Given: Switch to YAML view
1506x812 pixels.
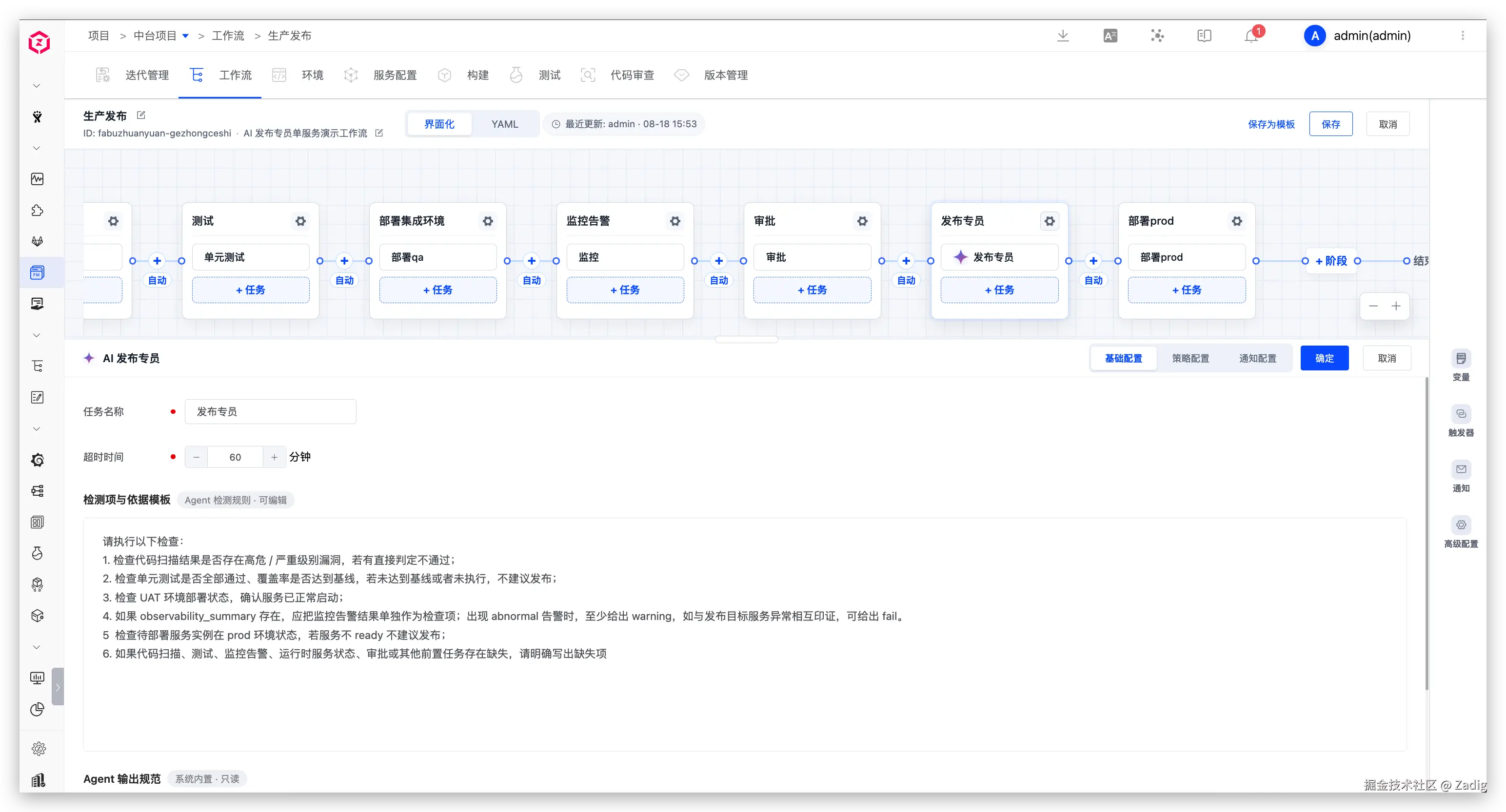Looking at the screenshot, I should tap(505, 124).
